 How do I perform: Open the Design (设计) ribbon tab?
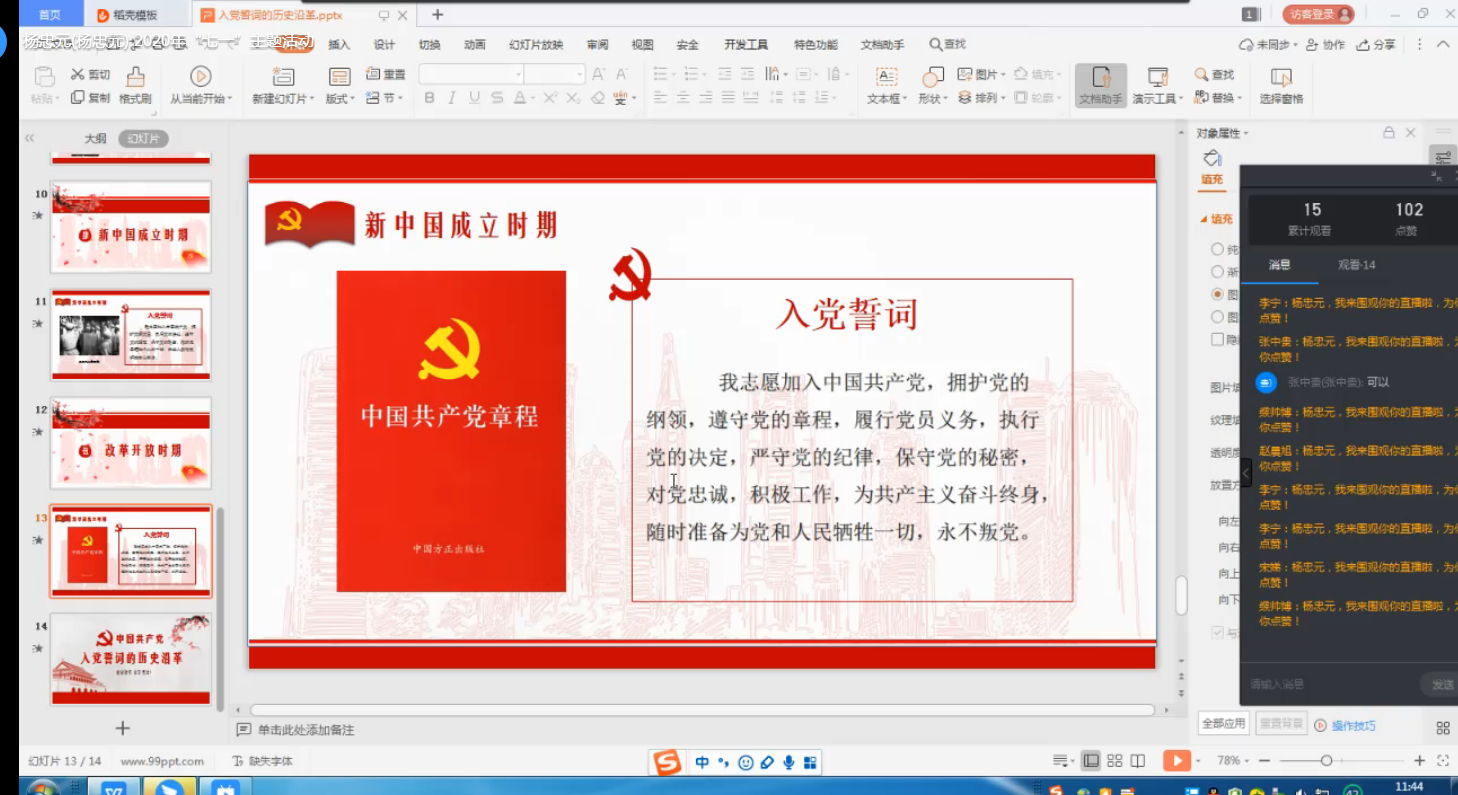point(384,45)
